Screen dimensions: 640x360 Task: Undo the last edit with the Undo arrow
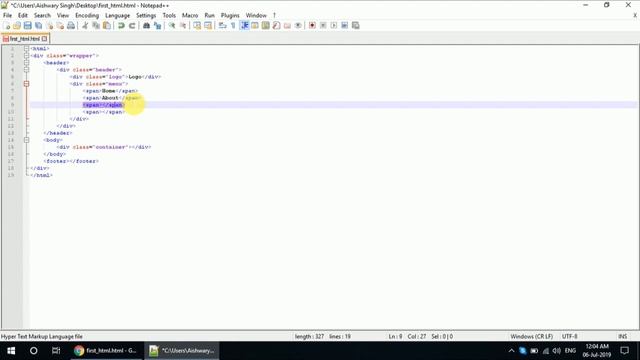(x=121, y=26)
